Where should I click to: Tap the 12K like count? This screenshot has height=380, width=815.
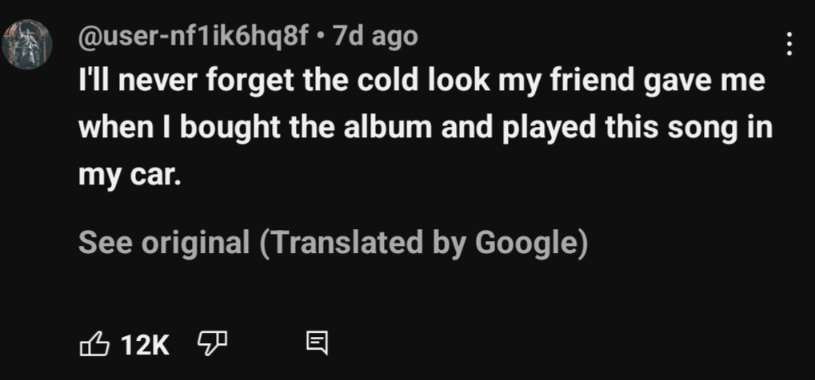[145, 345]
